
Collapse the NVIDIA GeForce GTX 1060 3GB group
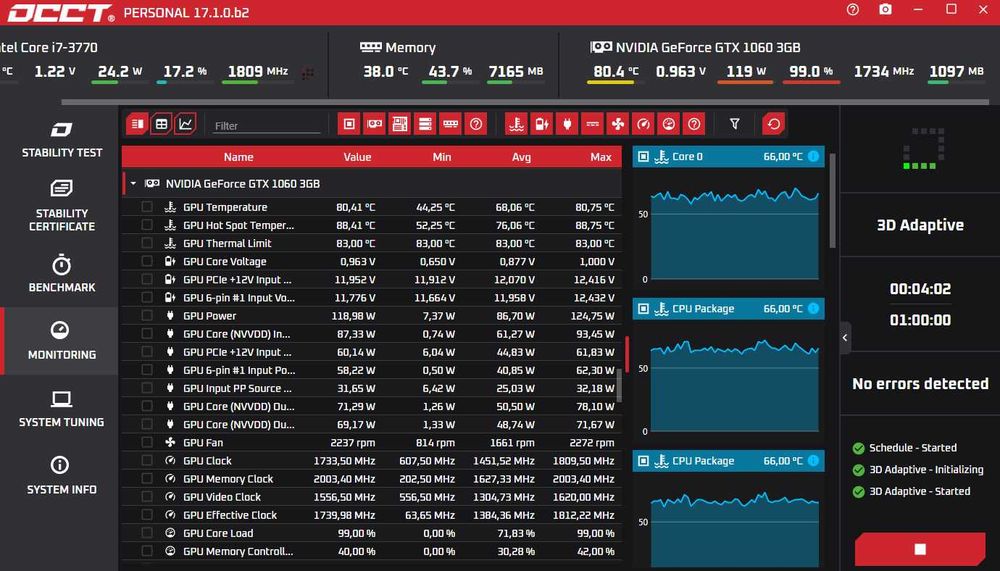(133, 184)
